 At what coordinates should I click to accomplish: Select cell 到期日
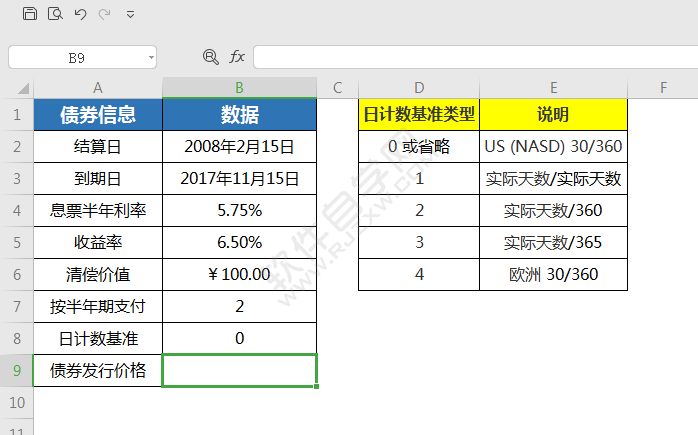98,179
